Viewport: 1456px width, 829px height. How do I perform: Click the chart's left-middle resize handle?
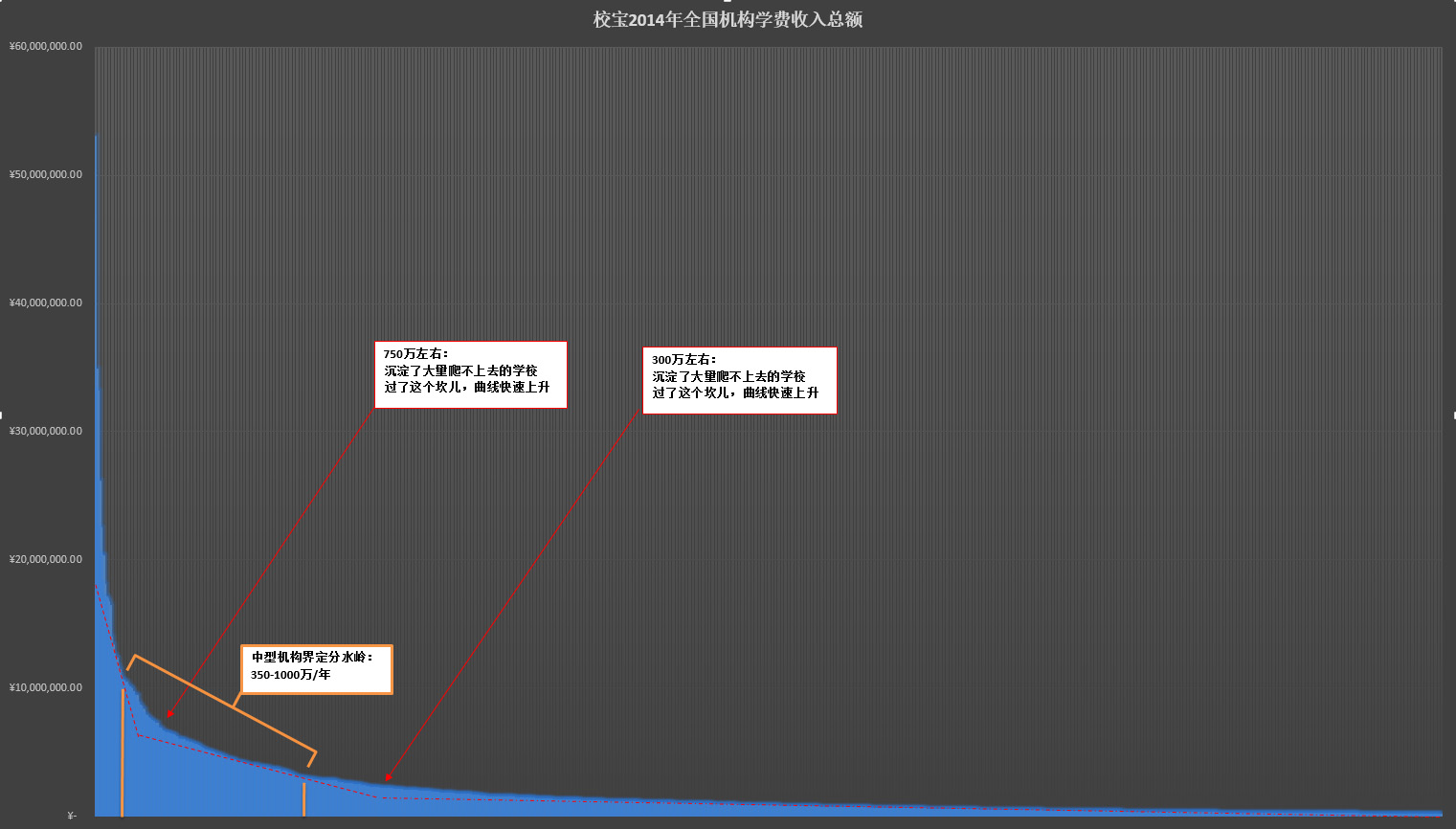point(1,414)
